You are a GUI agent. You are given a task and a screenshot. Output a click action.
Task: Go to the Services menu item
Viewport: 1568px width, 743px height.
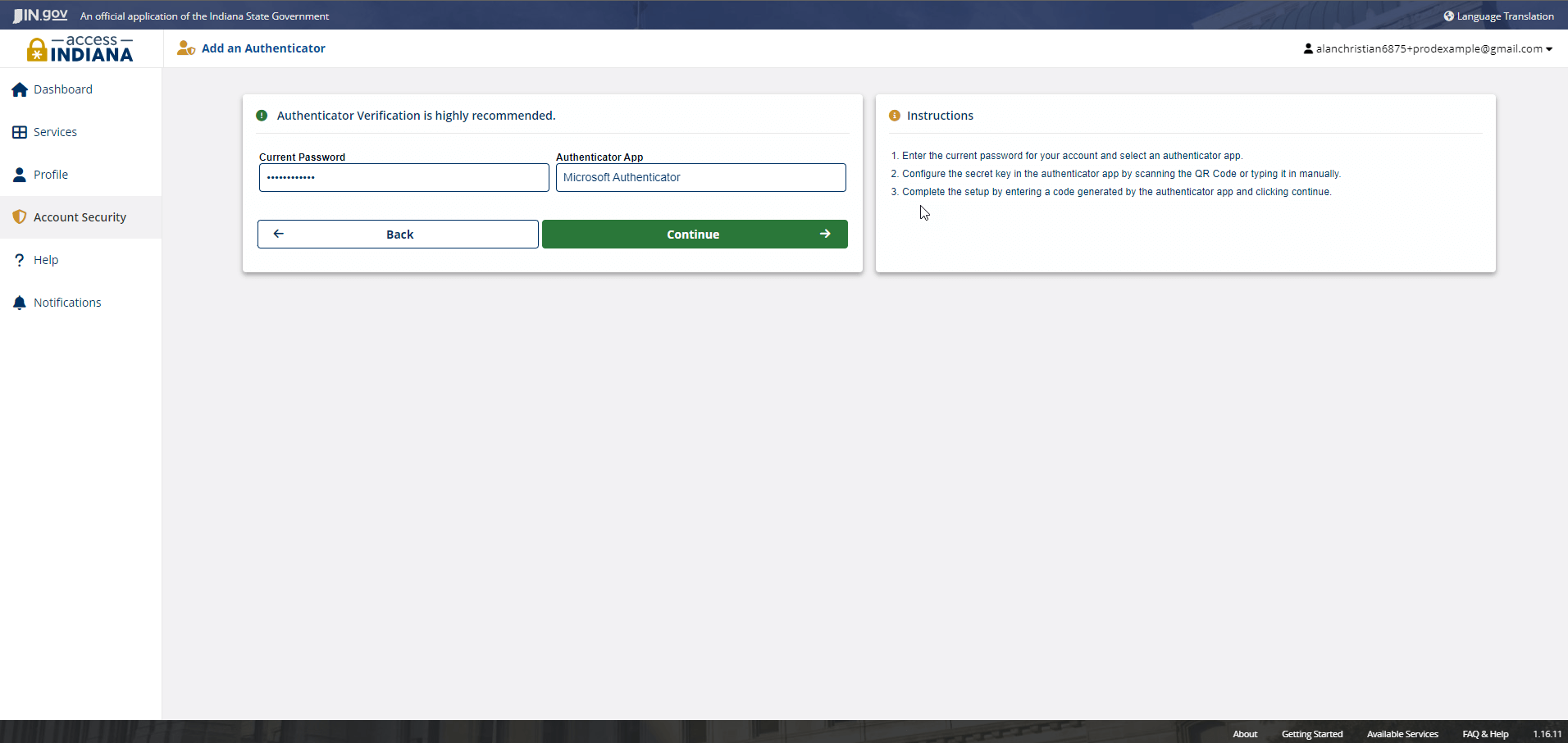[x=55, y=132]
